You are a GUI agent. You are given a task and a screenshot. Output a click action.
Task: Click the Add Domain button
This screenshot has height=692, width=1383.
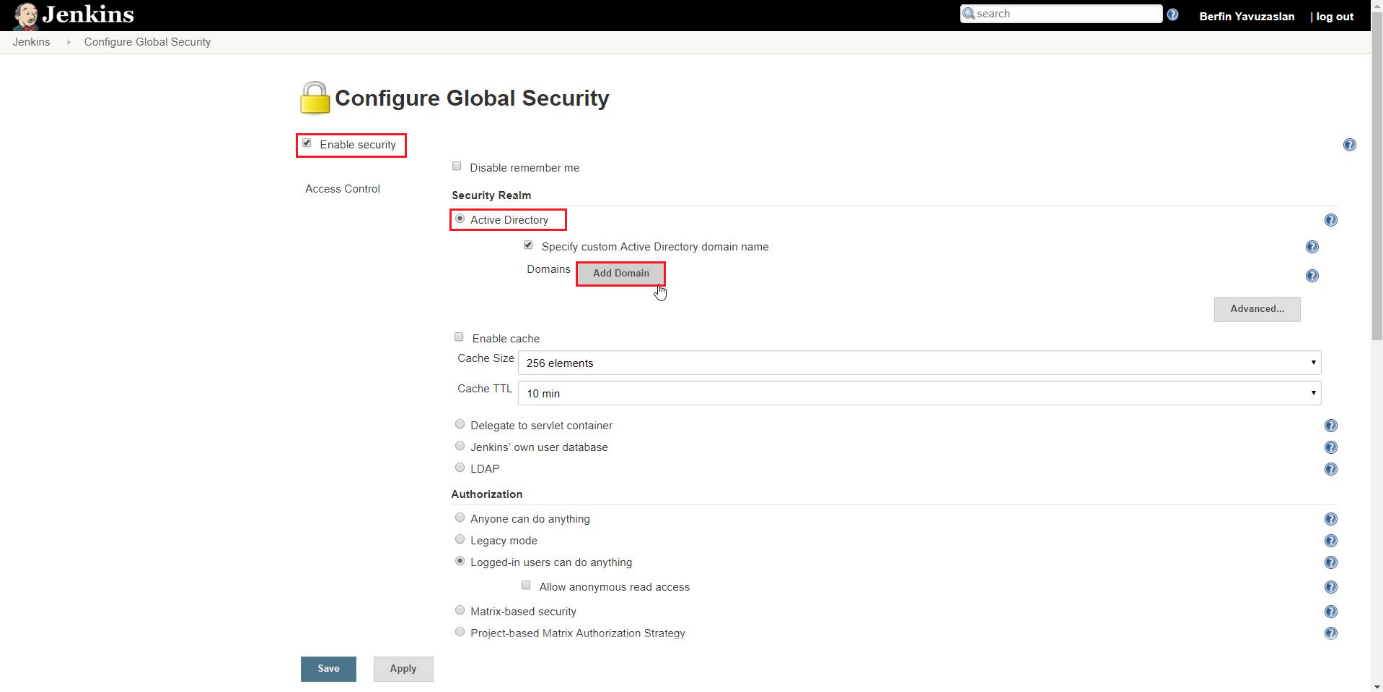coord(621,273)
